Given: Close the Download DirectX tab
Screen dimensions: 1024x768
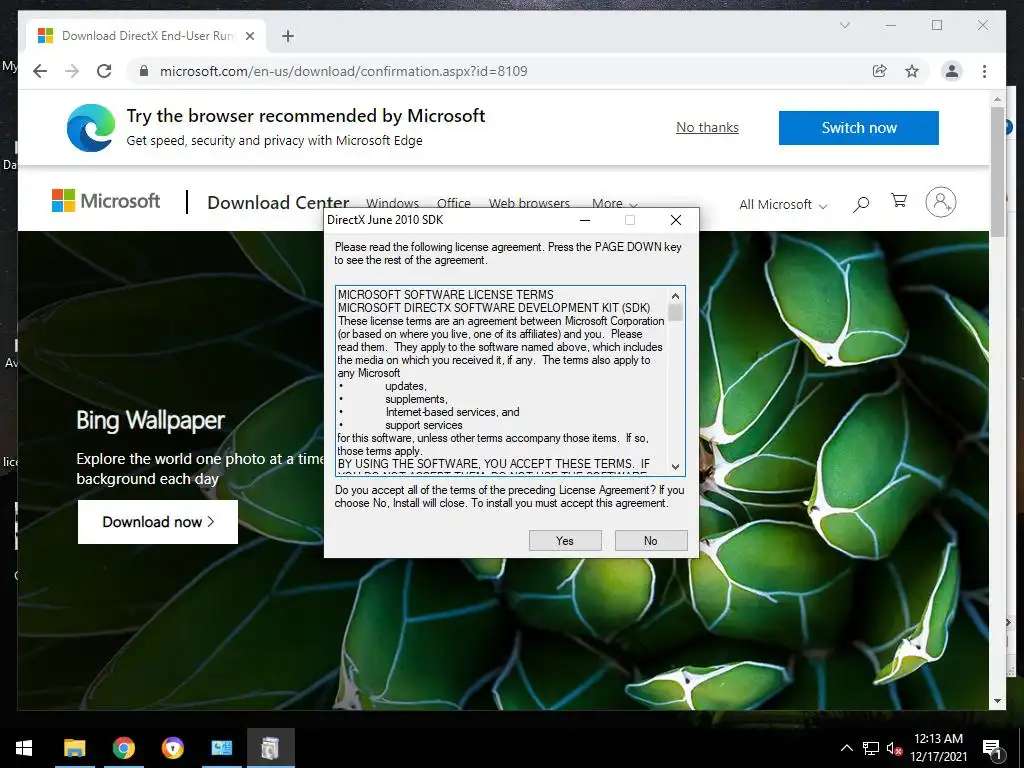Looking at the screenshot, I should pyautogui.click(x=249, y=36).
